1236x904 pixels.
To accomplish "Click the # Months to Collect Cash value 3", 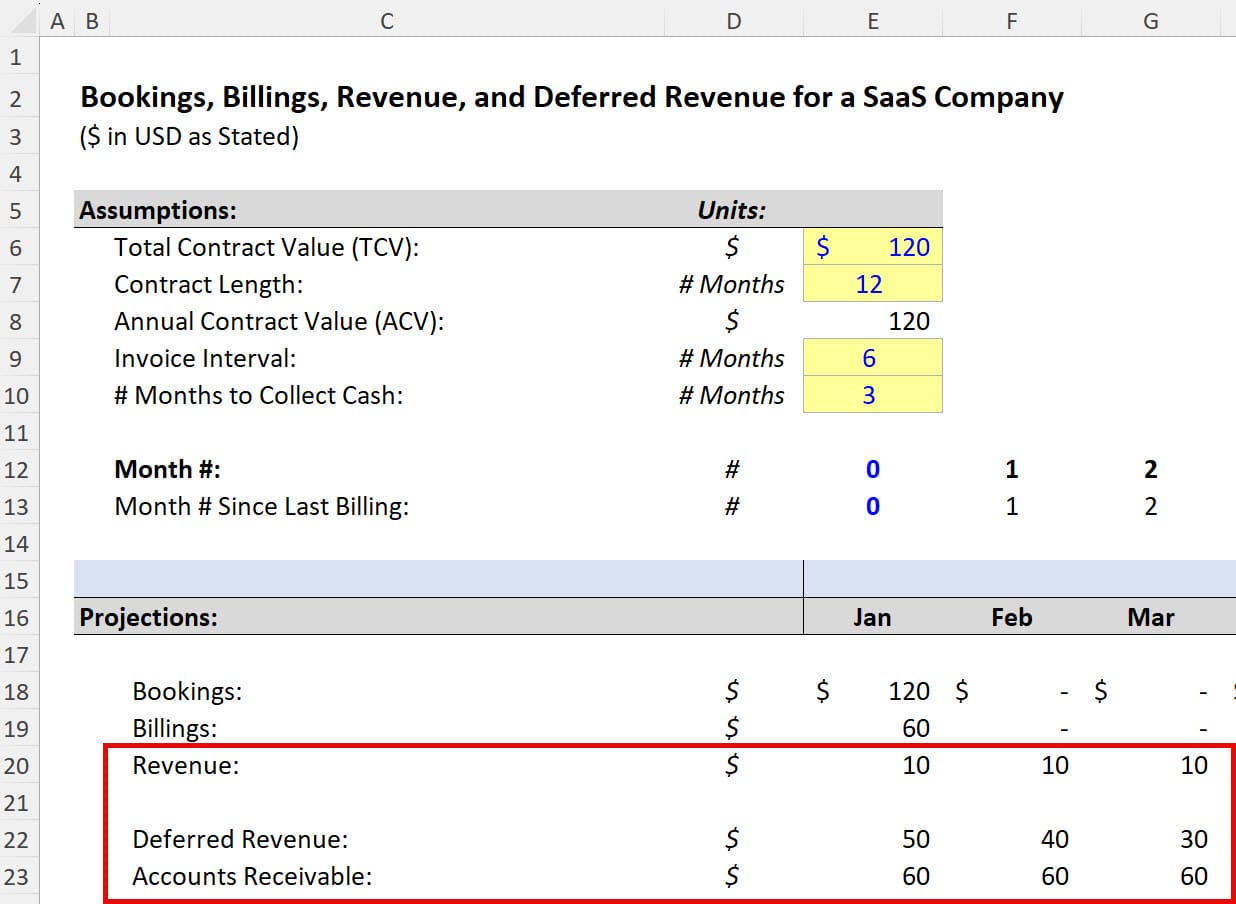I will coord(872,394).
